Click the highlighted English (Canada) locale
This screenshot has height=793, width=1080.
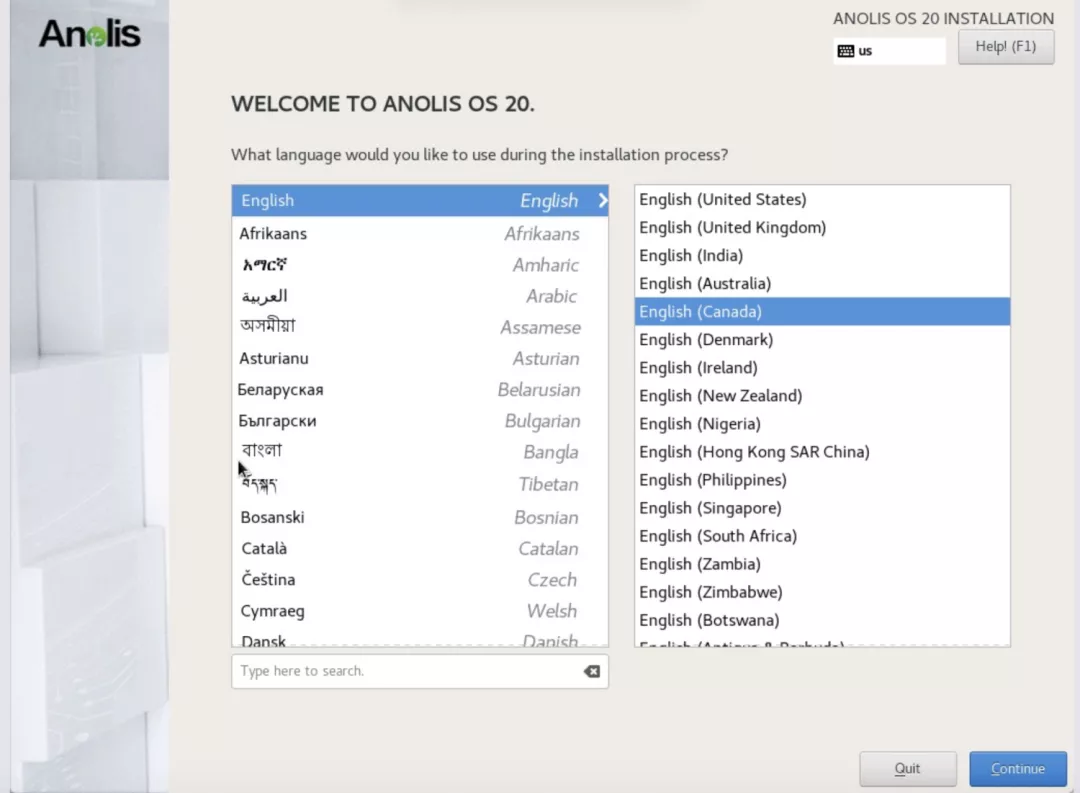pos(822,311)
